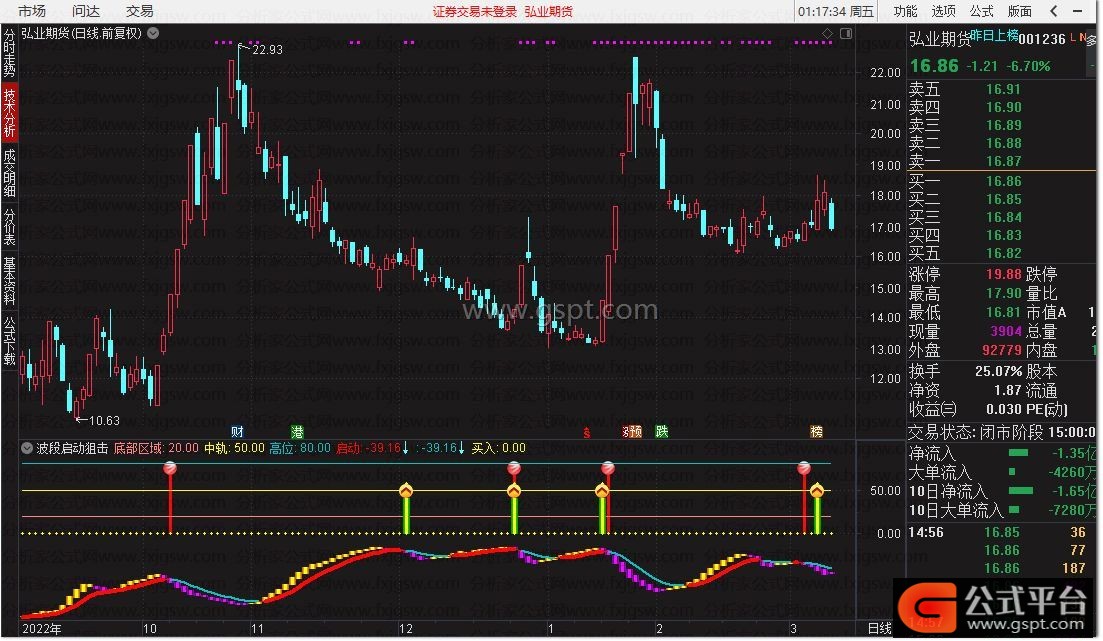Click the 预 forecast marker below chart
1103x641 pixels.
point(635,431)
